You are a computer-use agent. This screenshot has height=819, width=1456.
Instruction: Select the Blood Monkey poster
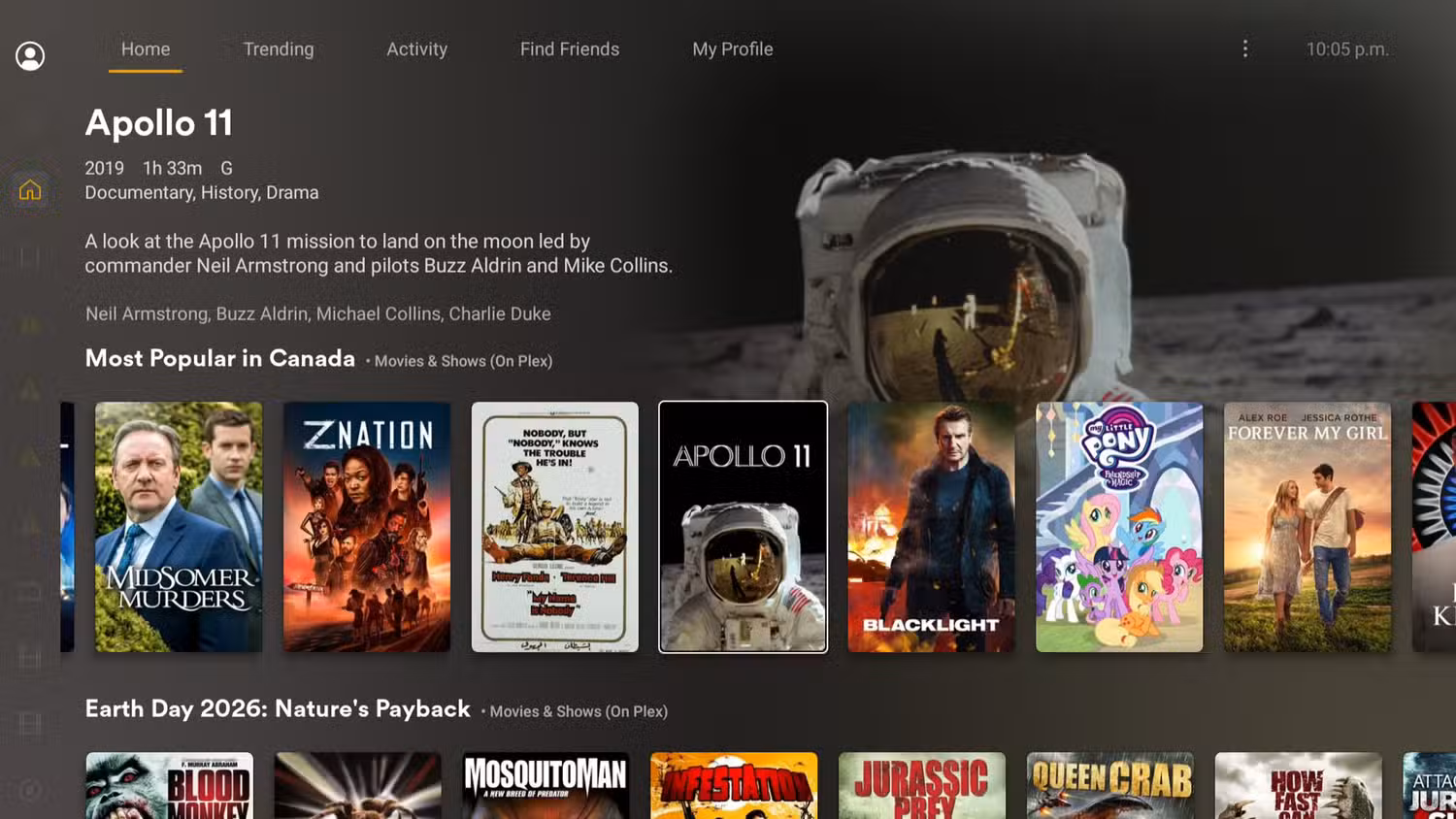(x=170, y=786)
